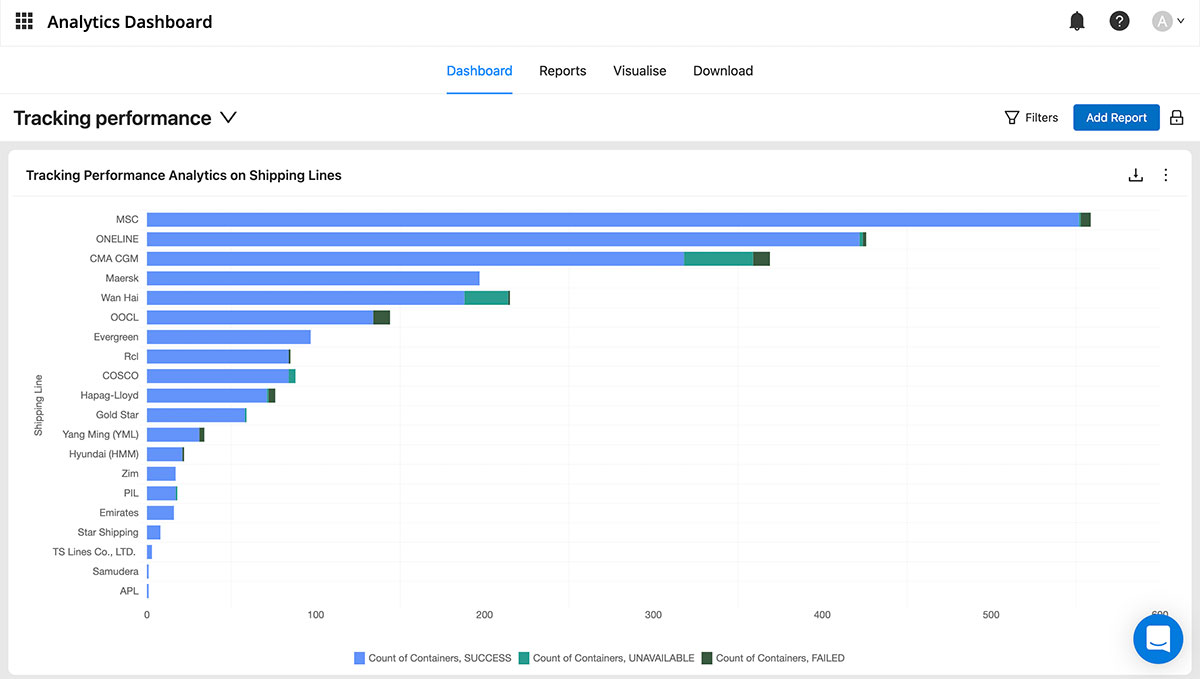Open the user avatar account menu

point(1167,21)
